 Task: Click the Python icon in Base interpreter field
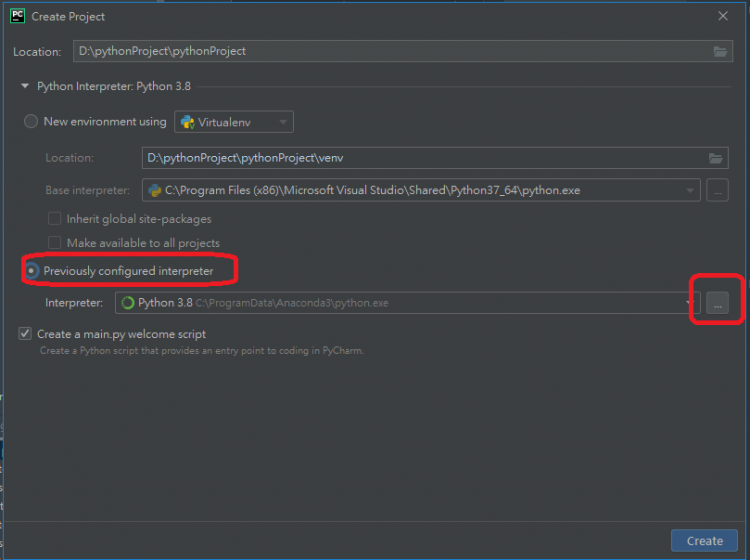point(154,190)
